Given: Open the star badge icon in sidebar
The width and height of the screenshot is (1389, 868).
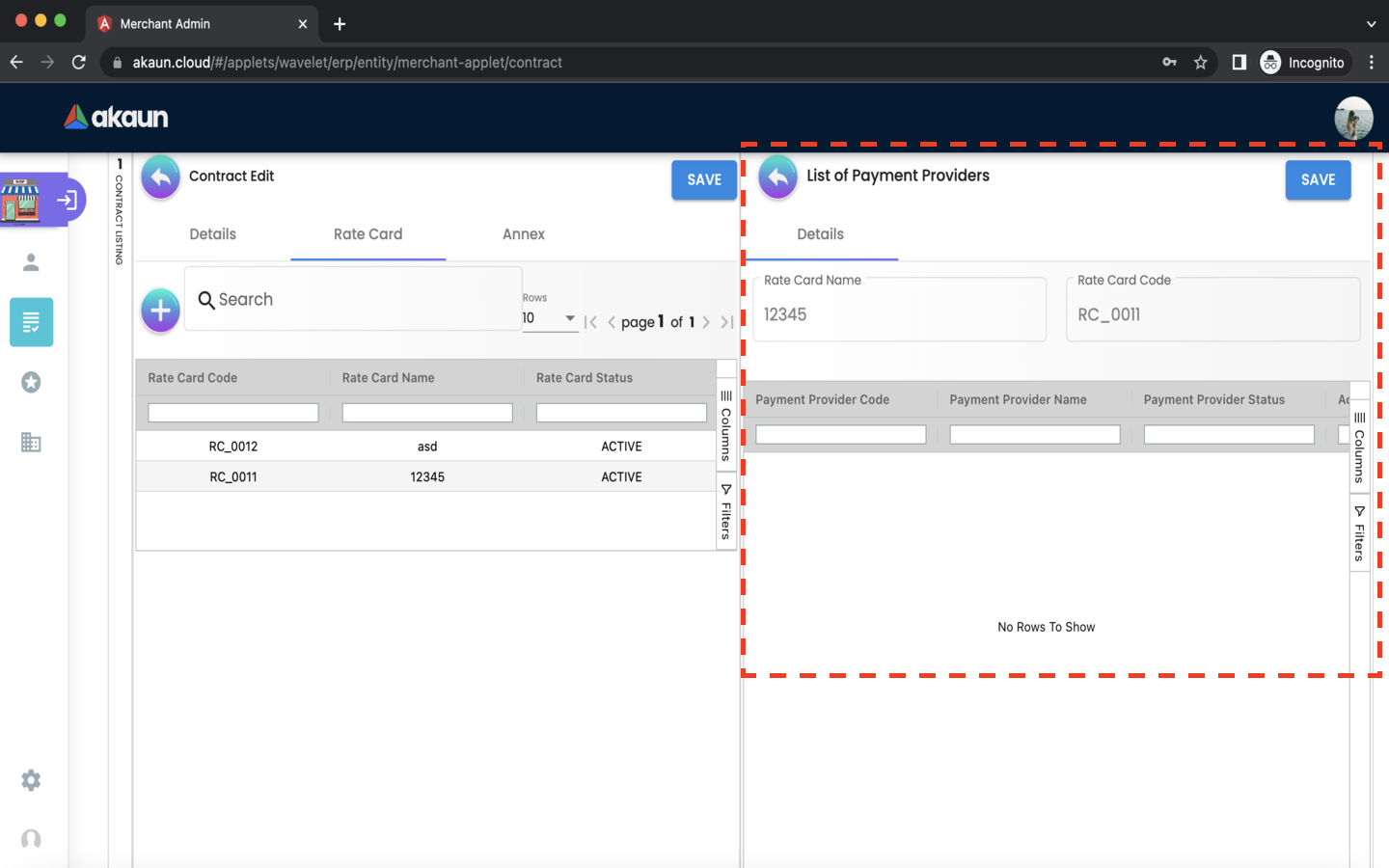Looking at the screenshot, I should point(31,383).
